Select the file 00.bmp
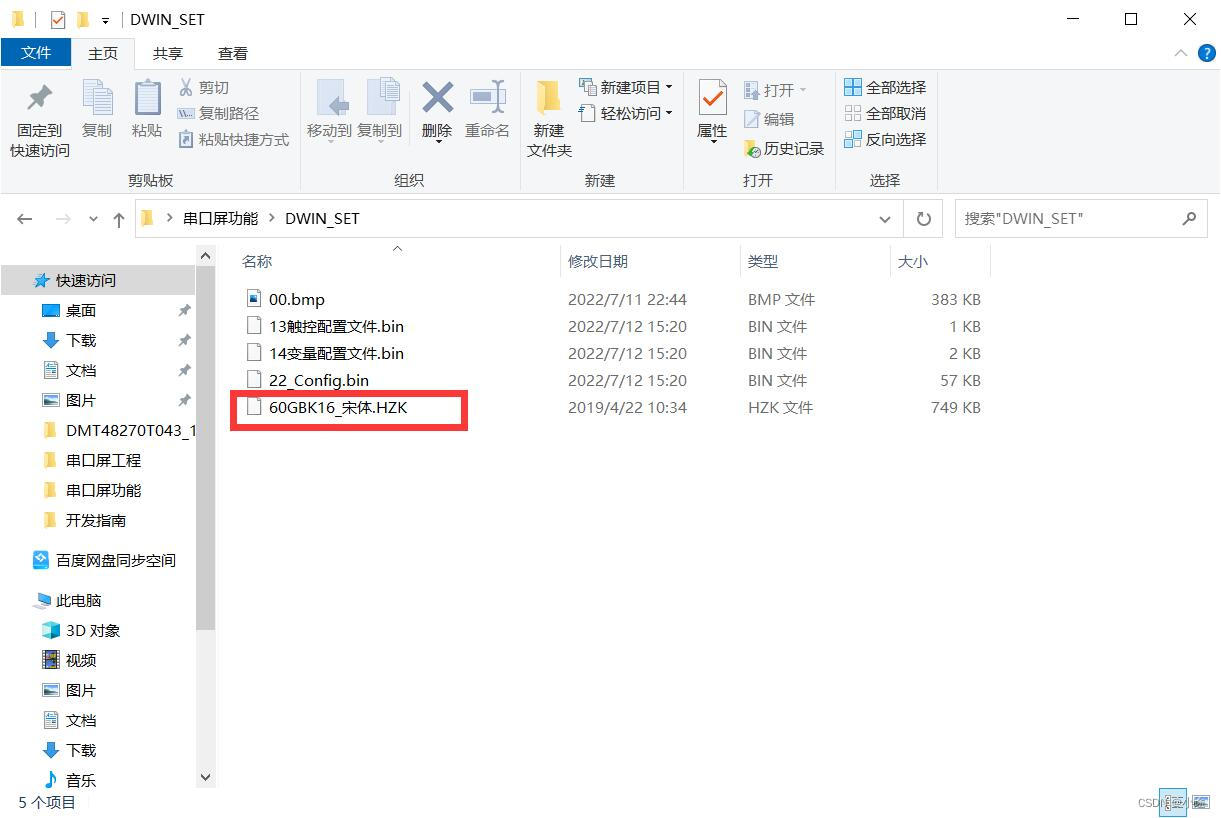The width and height of the screenshot is (1221, 818). (x=296, y=299)
